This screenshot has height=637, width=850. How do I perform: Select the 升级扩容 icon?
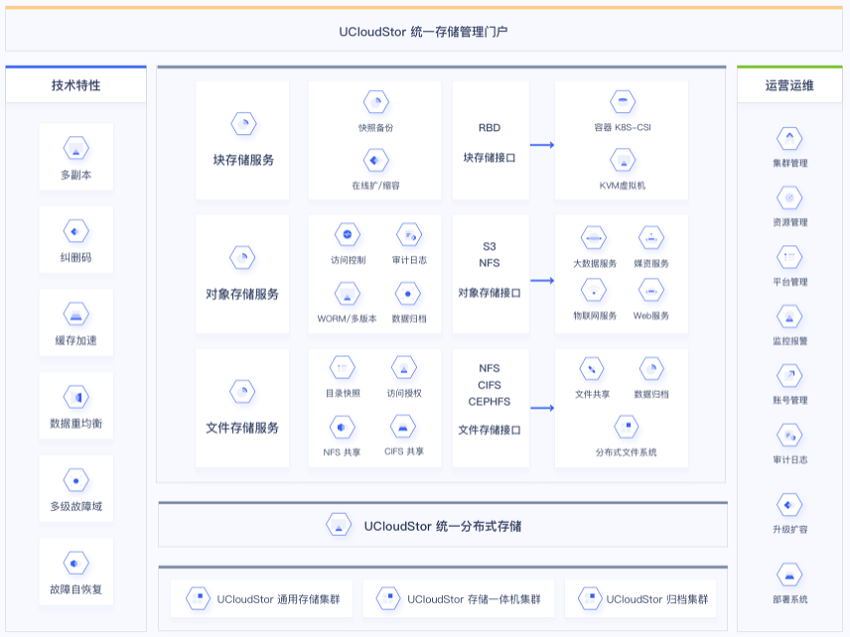[x=789, y=505]
